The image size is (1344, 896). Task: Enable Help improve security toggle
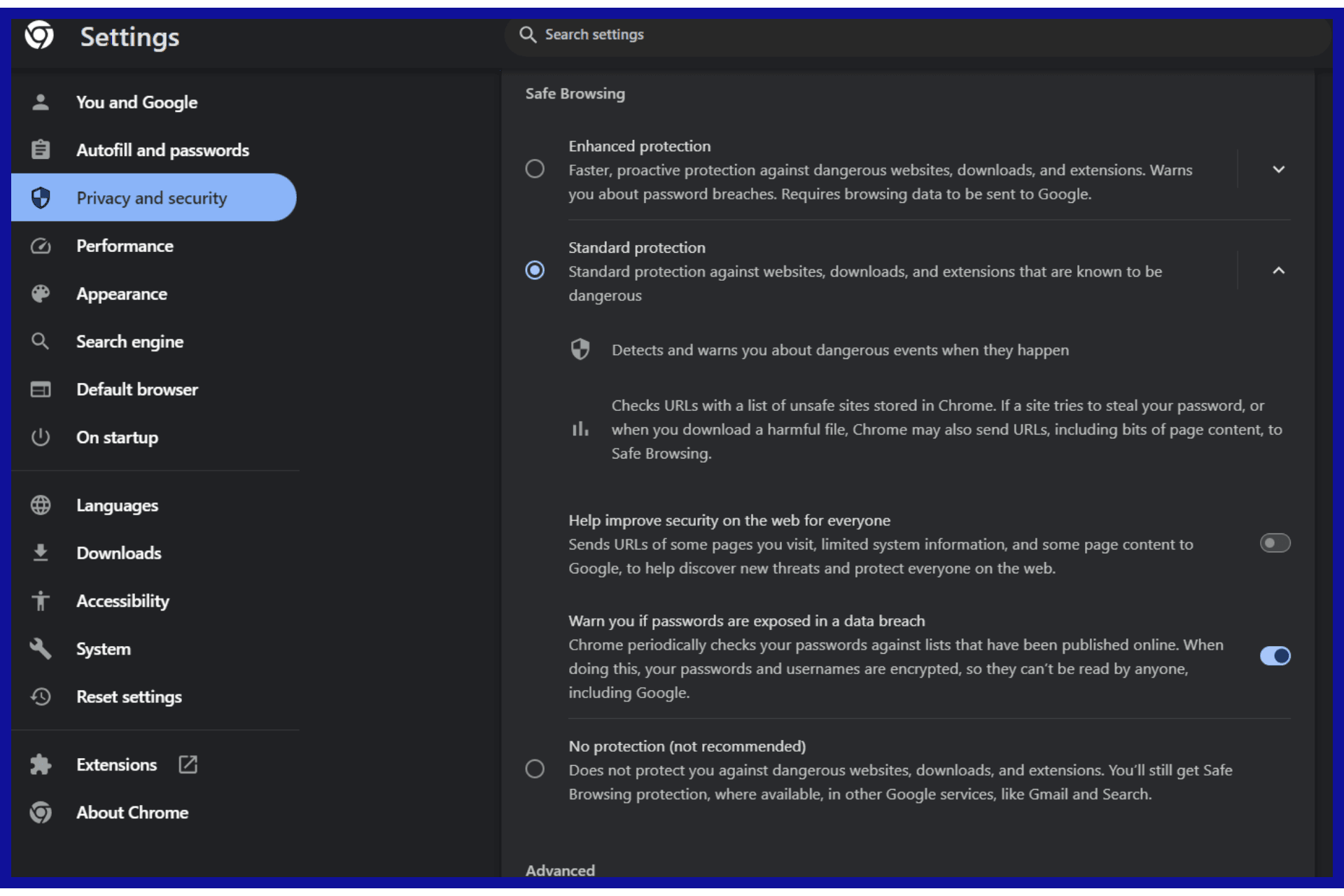coord(1276,543)
